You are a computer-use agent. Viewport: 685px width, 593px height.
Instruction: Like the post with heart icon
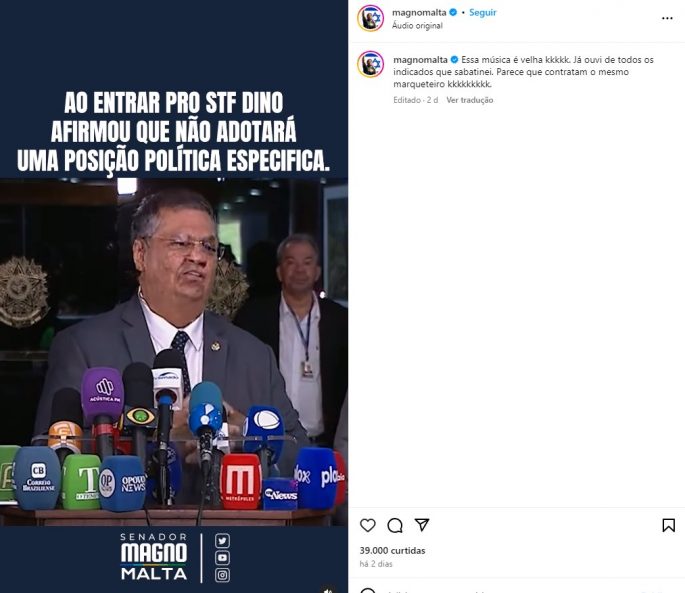point(367,525)
